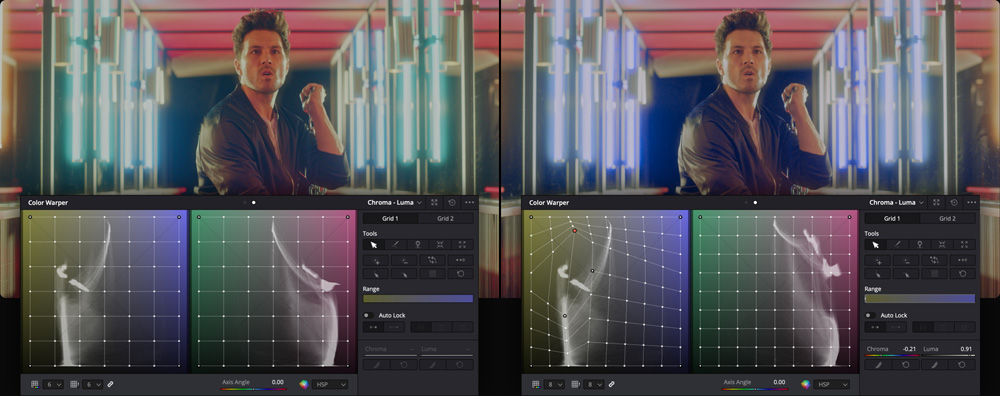Image resolution: width=1000 pixels, height=396 pixels.
Task: Expand the Chroma - Luma dropdown in the warped grid panel
Action: point(896,202)
